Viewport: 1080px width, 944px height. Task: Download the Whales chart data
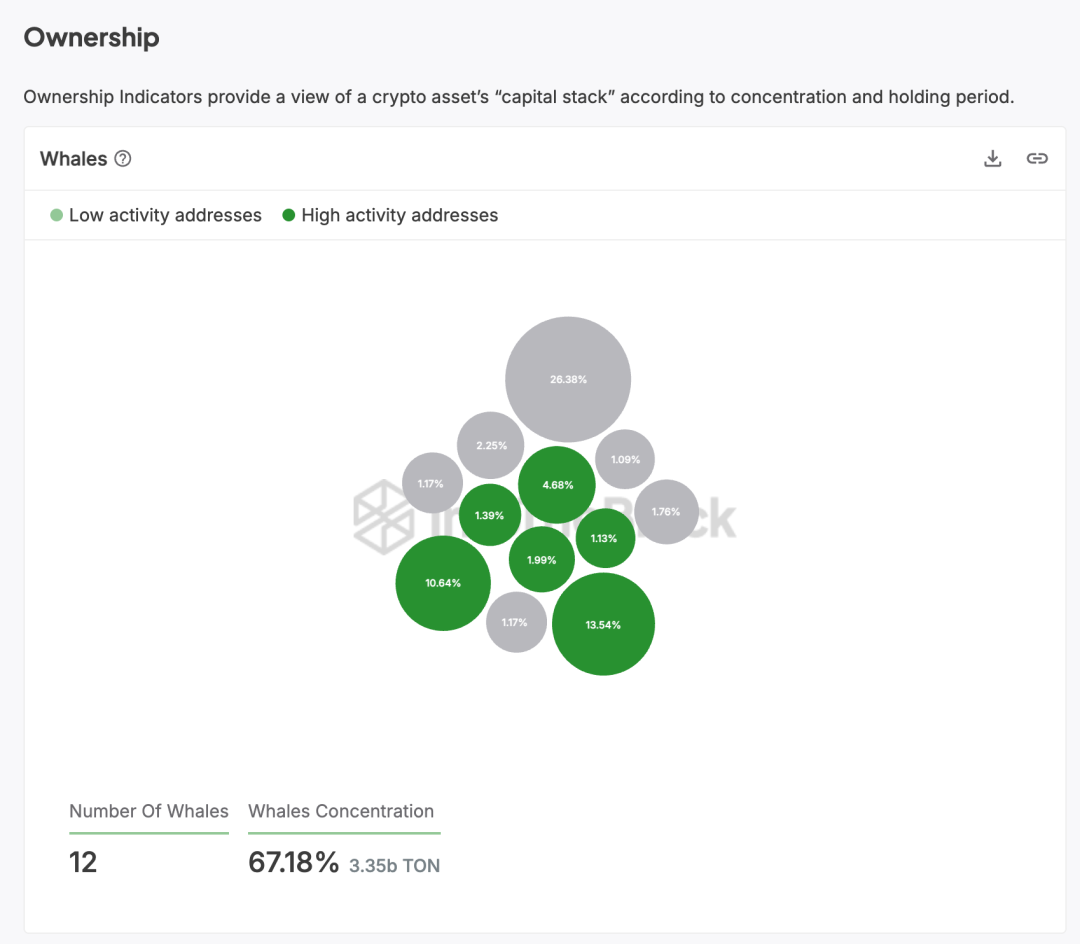coord(992,158)
